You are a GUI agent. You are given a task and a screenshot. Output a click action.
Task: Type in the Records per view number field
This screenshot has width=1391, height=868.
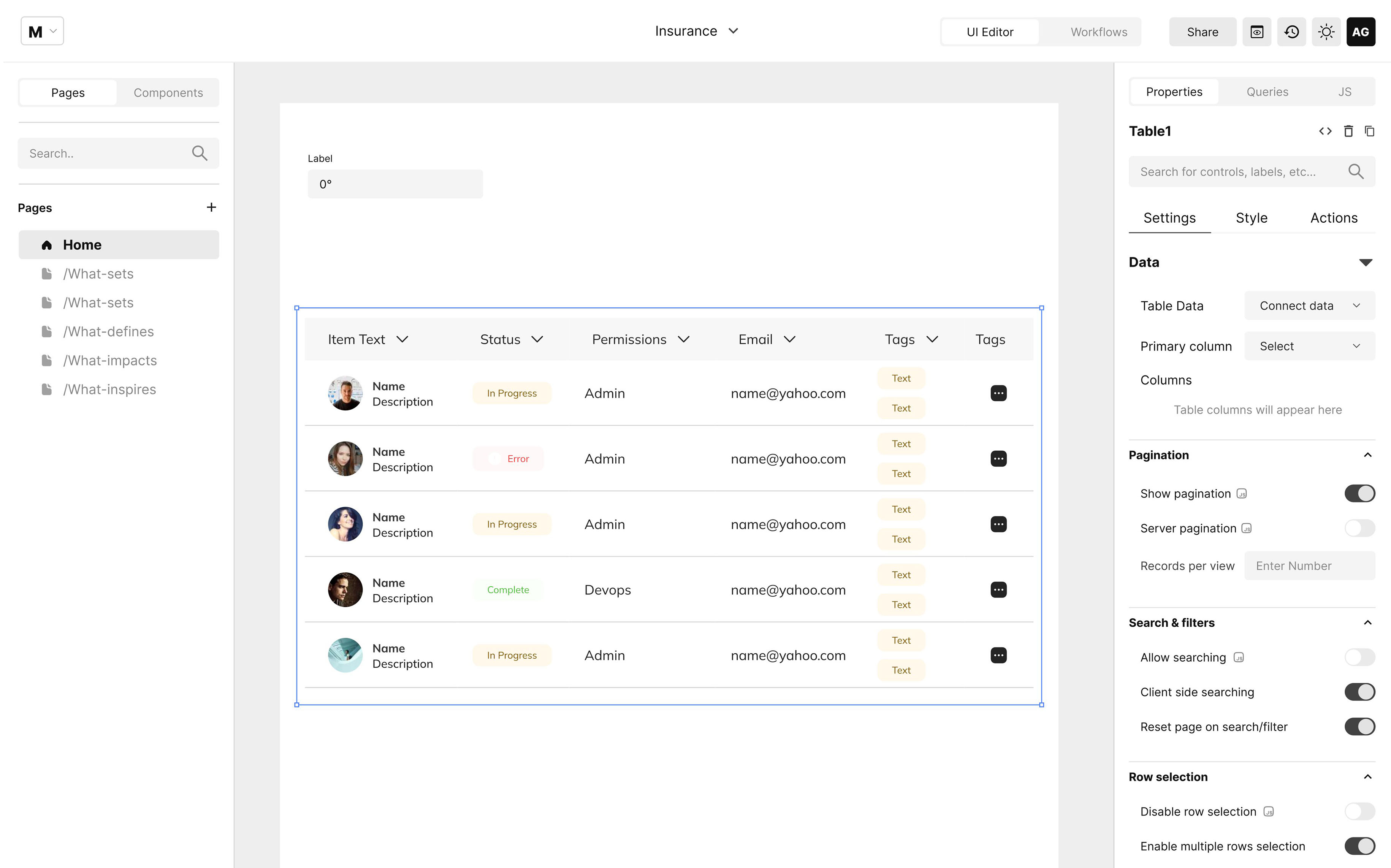pyautogui.click(x=1310, y=565)
